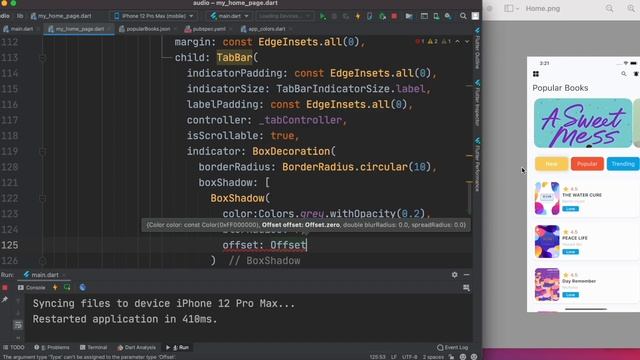Toggle soft-wrap icon in console gutter
The image size is (640, 360).
(x=18, y=325)
